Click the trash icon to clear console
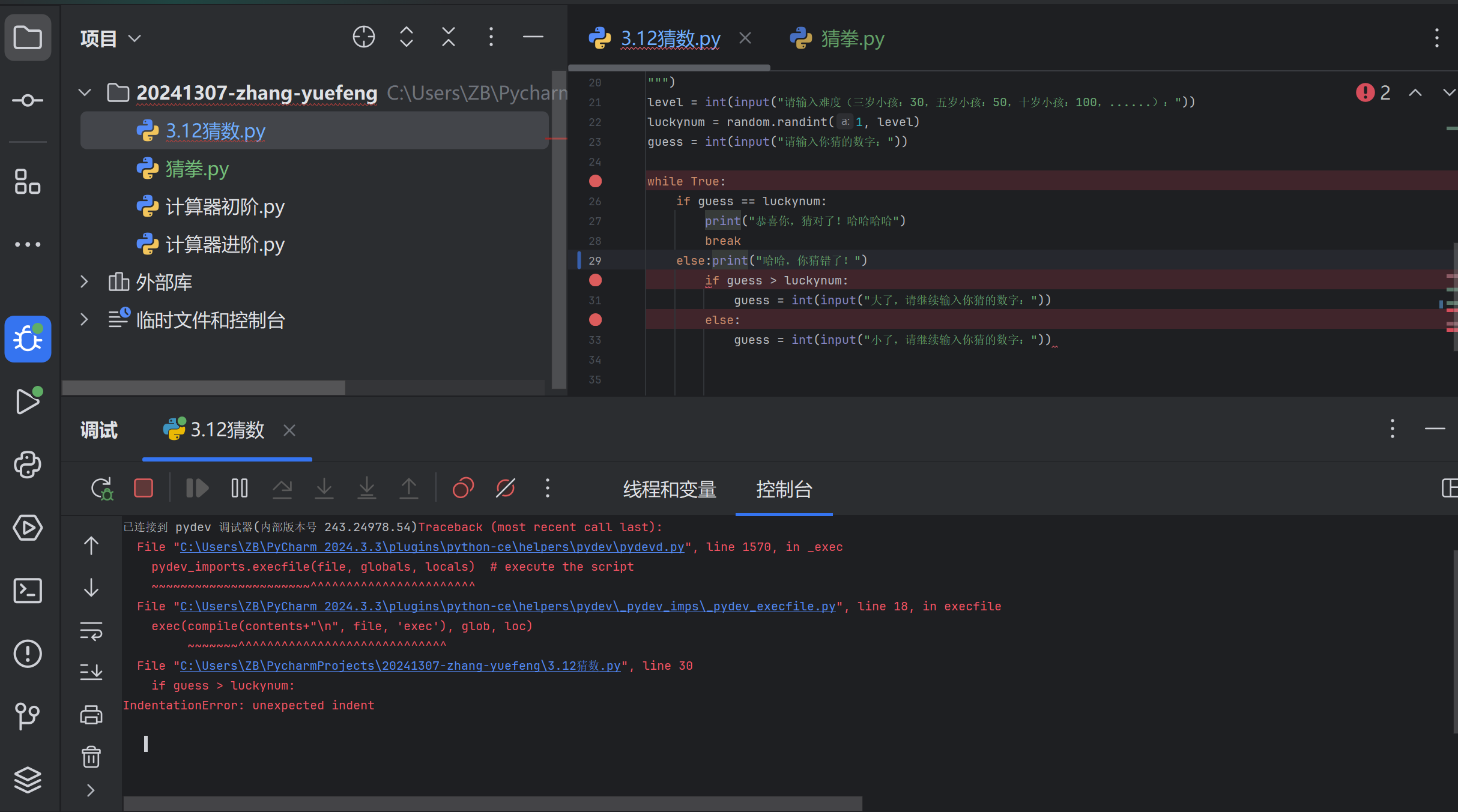The width and height of the screenshot is (1458, 812). pos(91,757)
